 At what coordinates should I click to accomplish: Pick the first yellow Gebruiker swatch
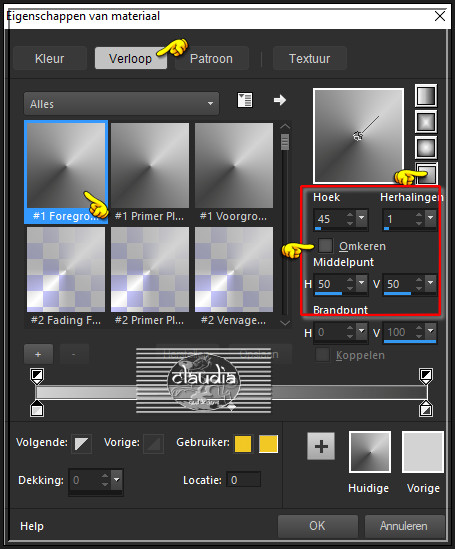(243, 444)
